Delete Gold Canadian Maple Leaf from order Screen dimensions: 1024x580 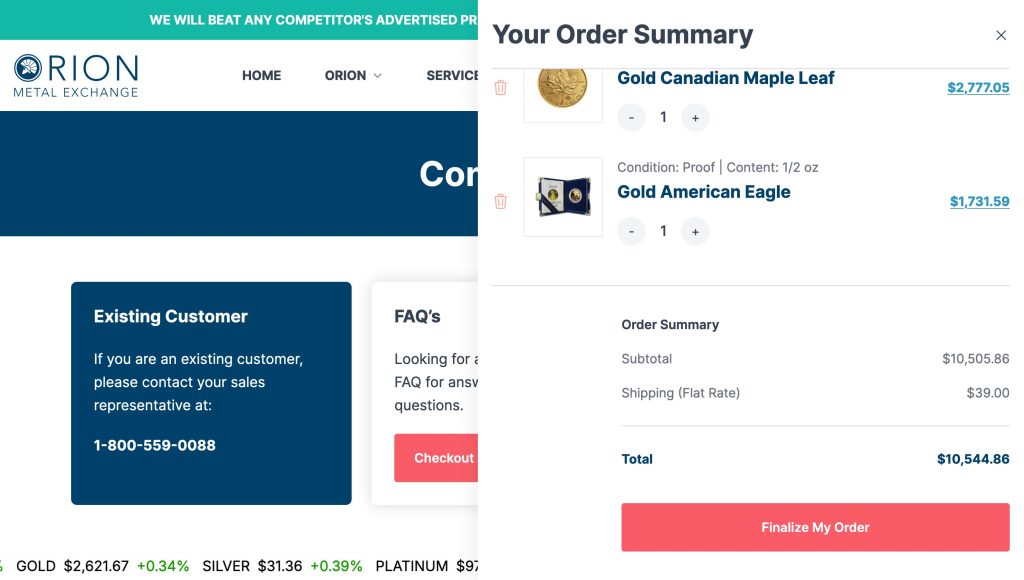click(x=501, y=88)
